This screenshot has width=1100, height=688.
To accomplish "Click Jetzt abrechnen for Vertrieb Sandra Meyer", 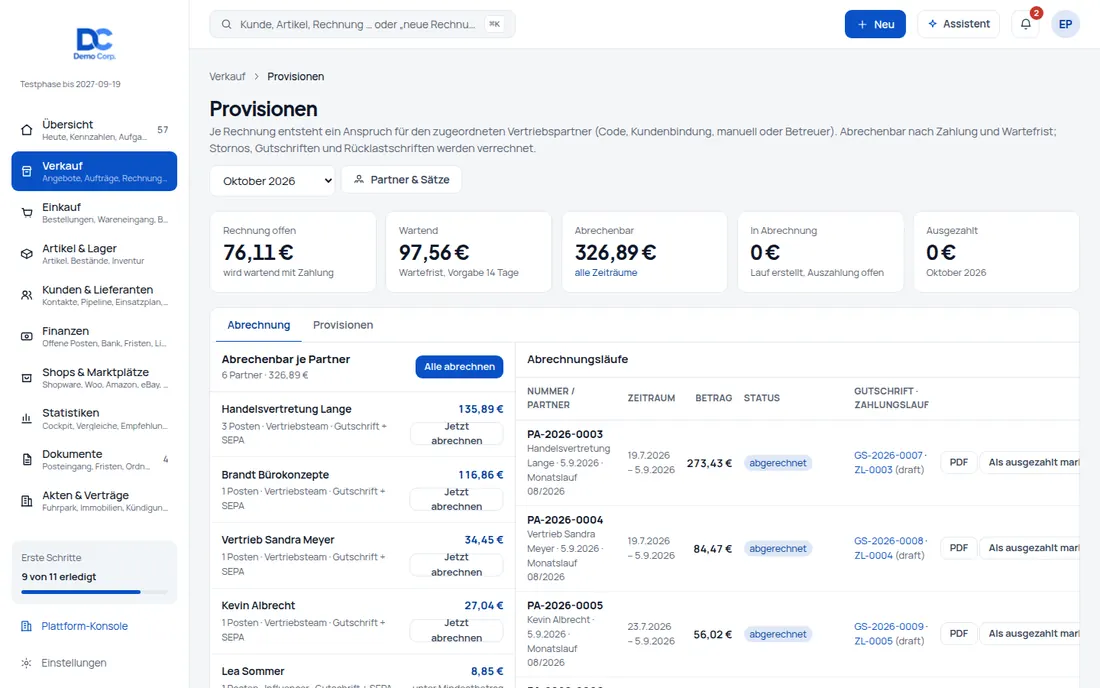I will click(x=457, y=565).
